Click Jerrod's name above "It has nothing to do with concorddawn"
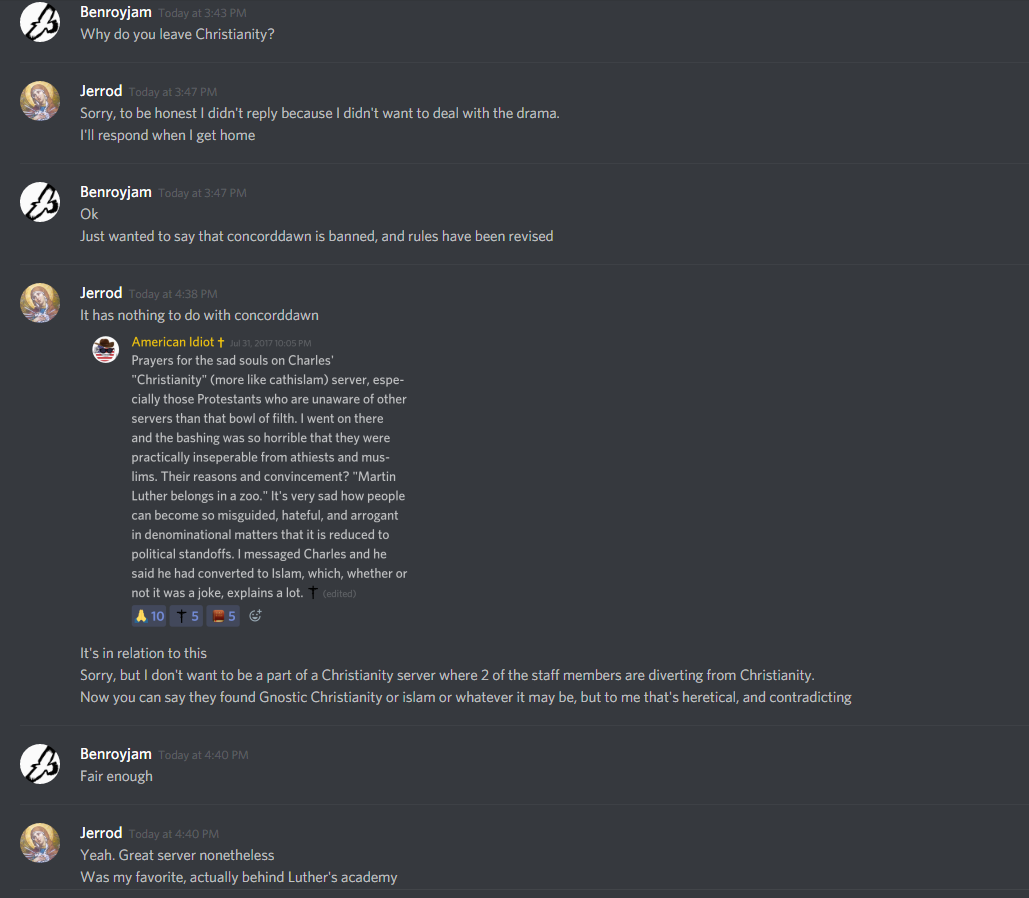The height and width of the screenshot is (898, 1029). click(x=101, y=293)
